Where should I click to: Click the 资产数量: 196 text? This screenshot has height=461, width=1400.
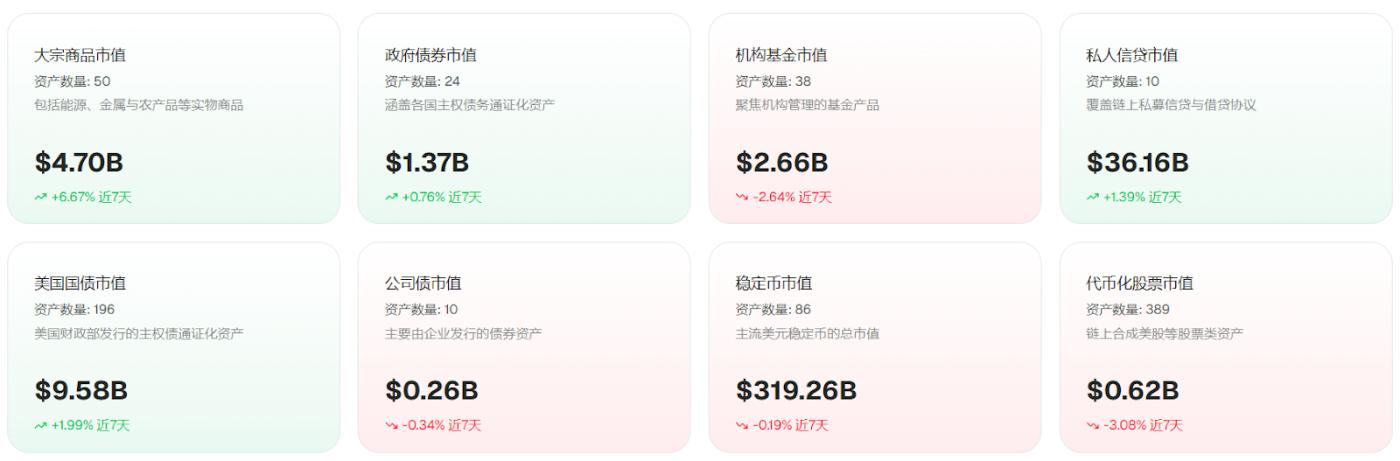point(74,309)
